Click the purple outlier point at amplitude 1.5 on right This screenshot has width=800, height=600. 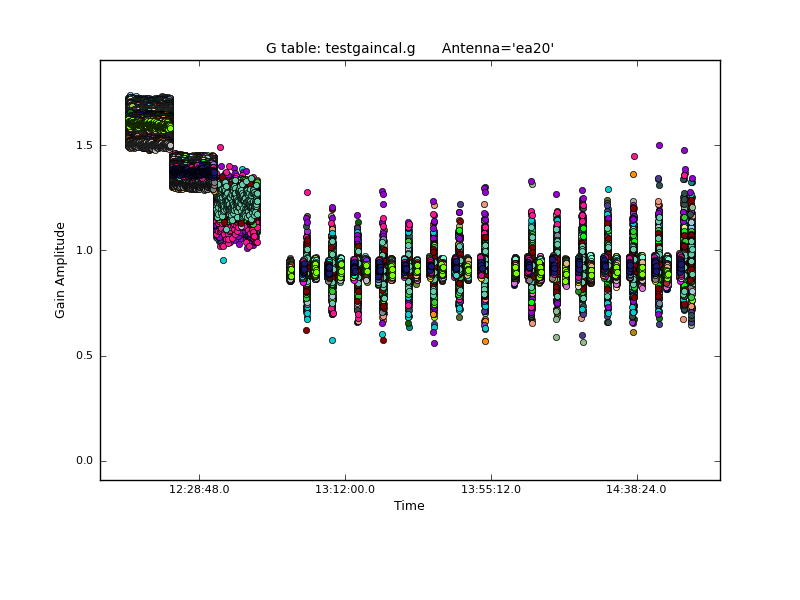(659, 145)
